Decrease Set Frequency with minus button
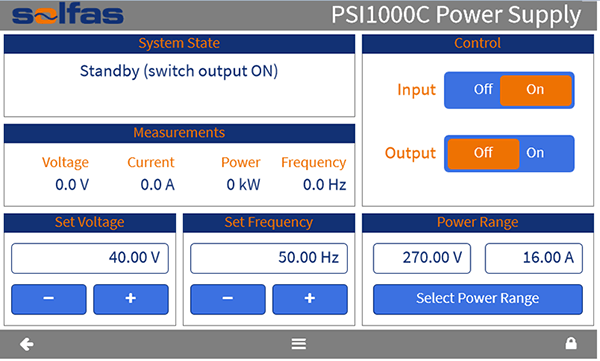This screenshot has height=361, width=600. [228, 299]
